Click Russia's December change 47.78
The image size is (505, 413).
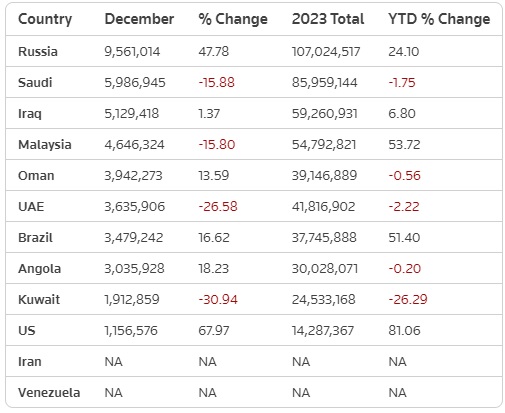point(214,52)
